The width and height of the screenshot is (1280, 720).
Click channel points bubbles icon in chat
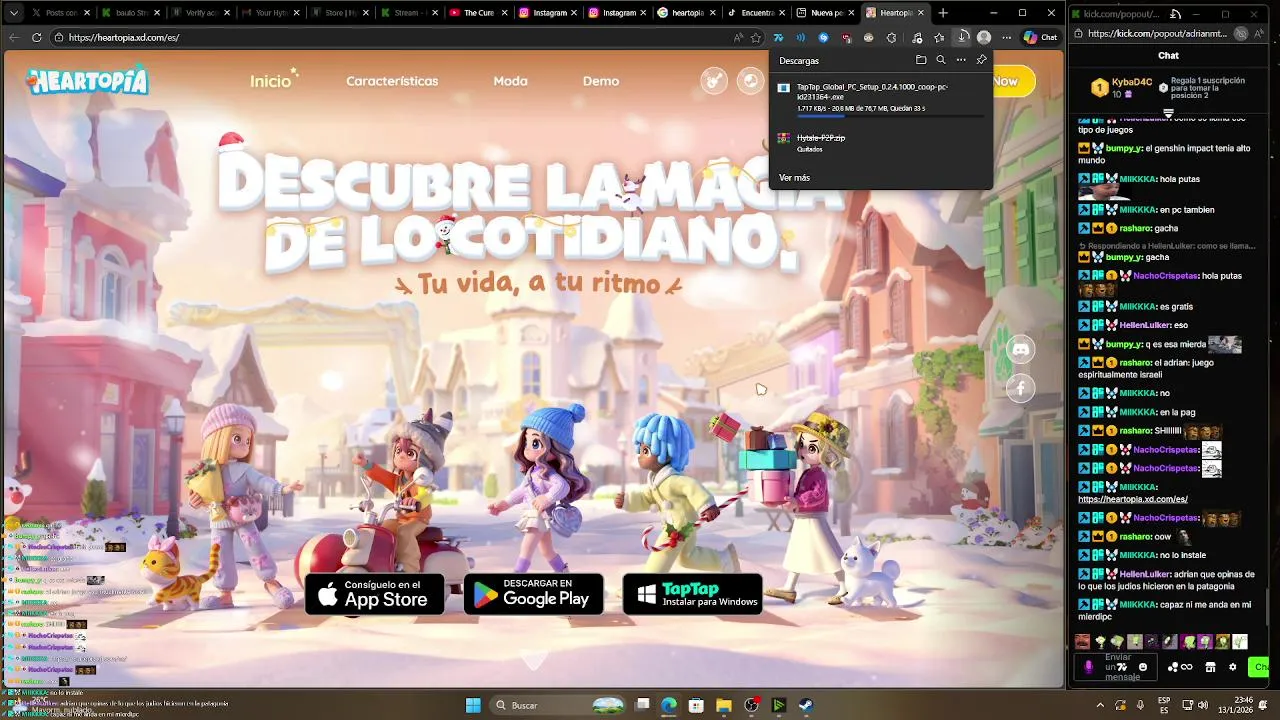(x=1173, y=667)
